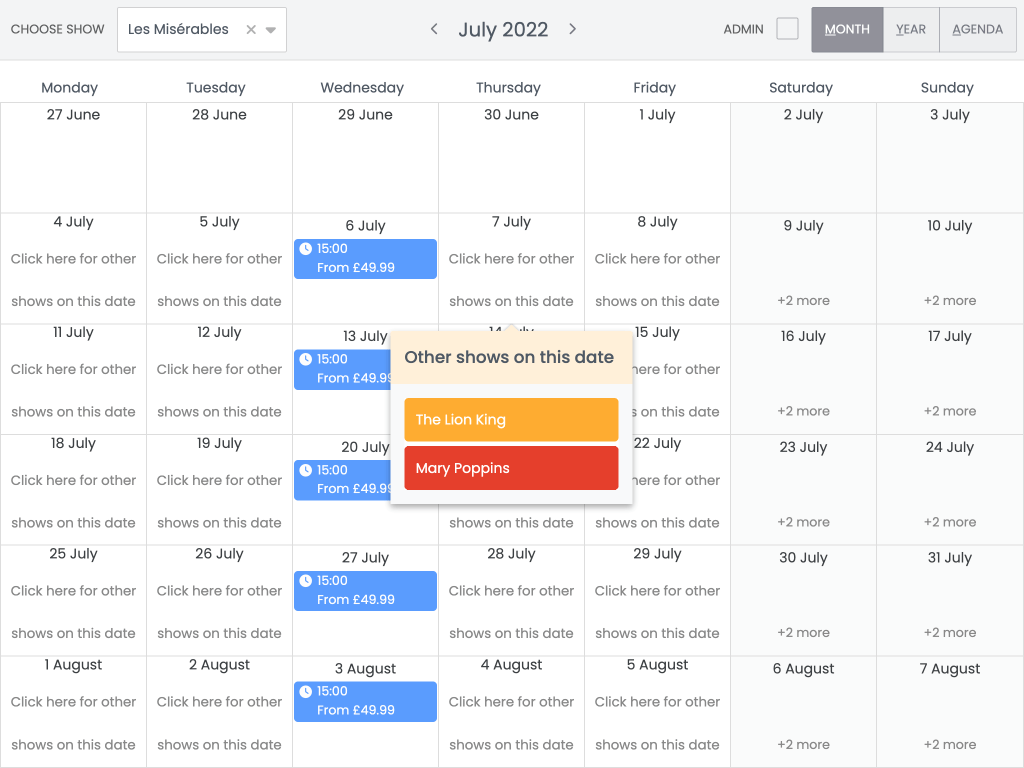Click the 28 June date label
The image size is (1024, 768).
click(219, 114)
